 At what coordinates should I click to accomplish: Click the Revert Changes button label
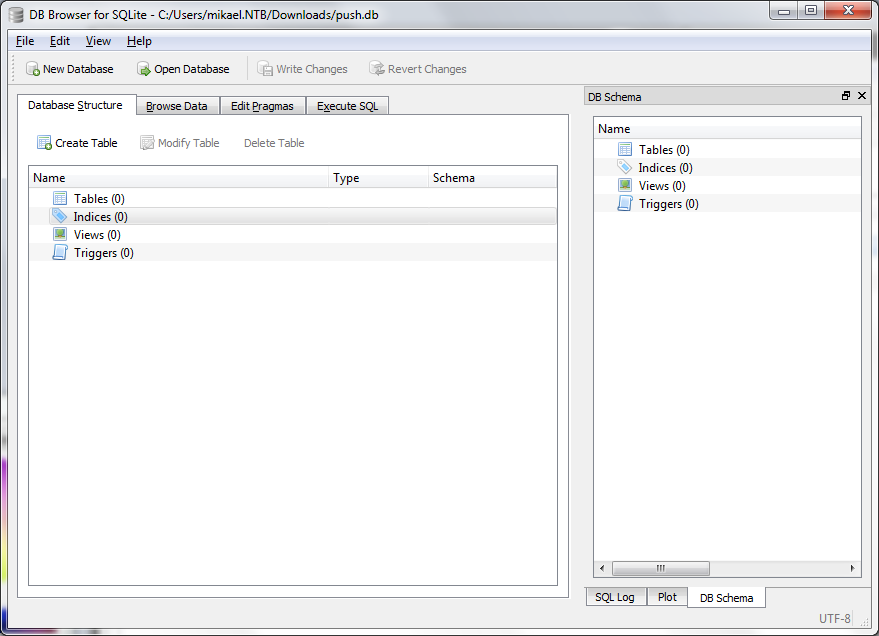tap(427, 69)
